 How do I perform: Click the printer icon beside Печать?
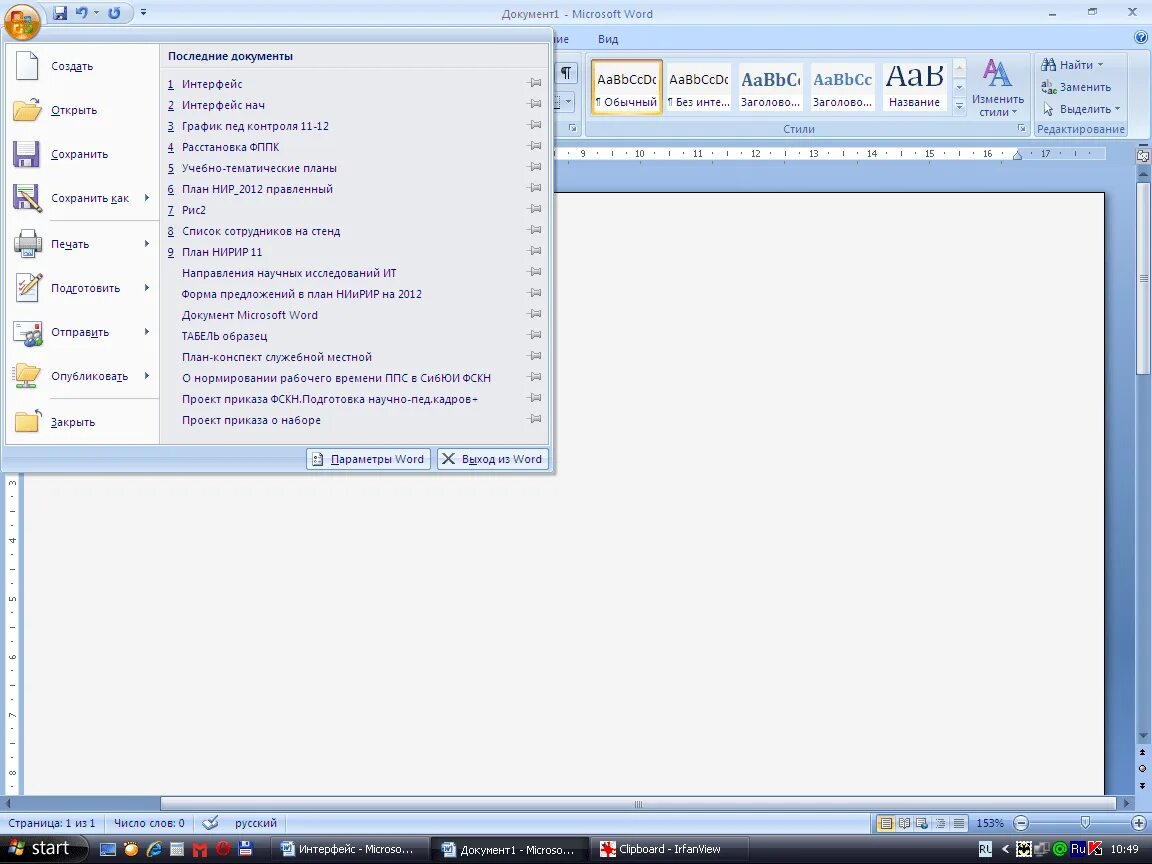[x=28, y=244]
